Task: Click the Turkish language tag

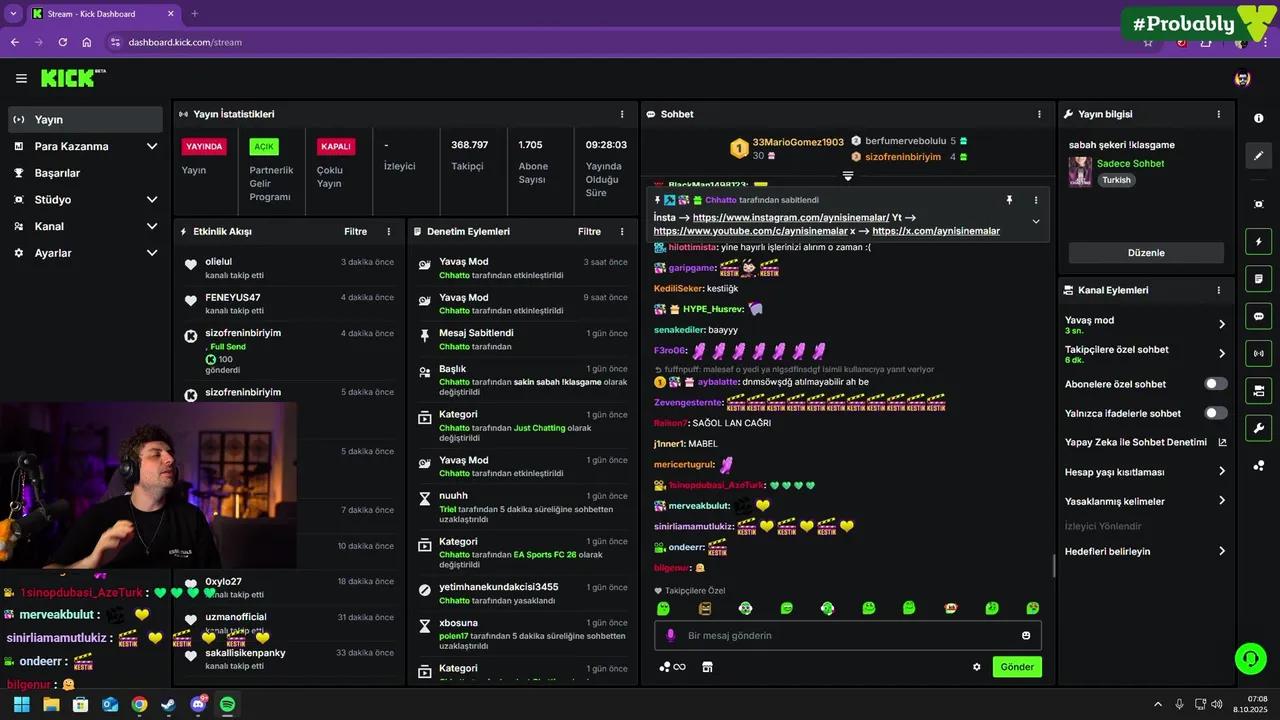Action: point(1116,180)
